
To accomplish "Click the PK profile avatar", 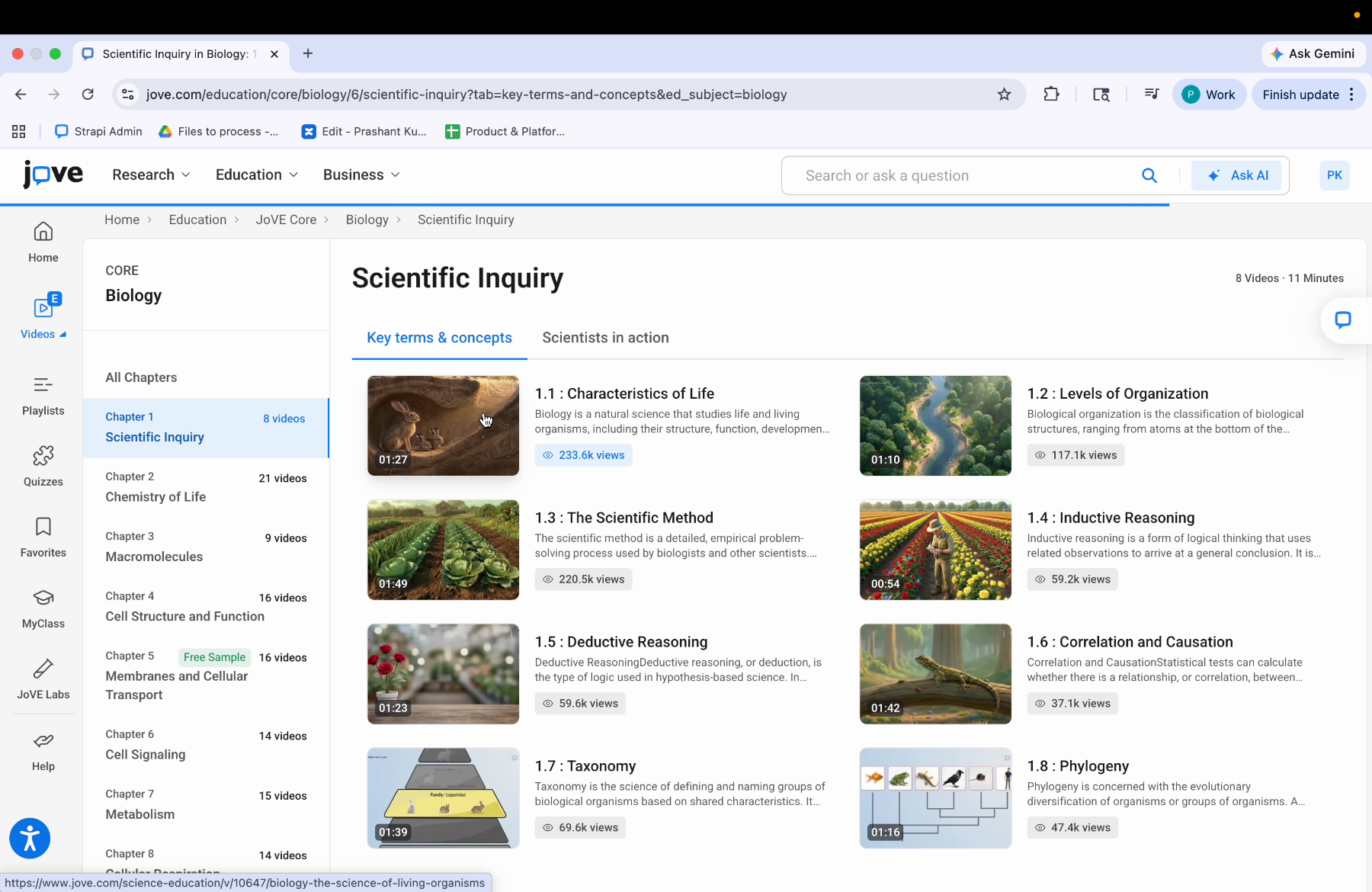I will point(1335,175).
